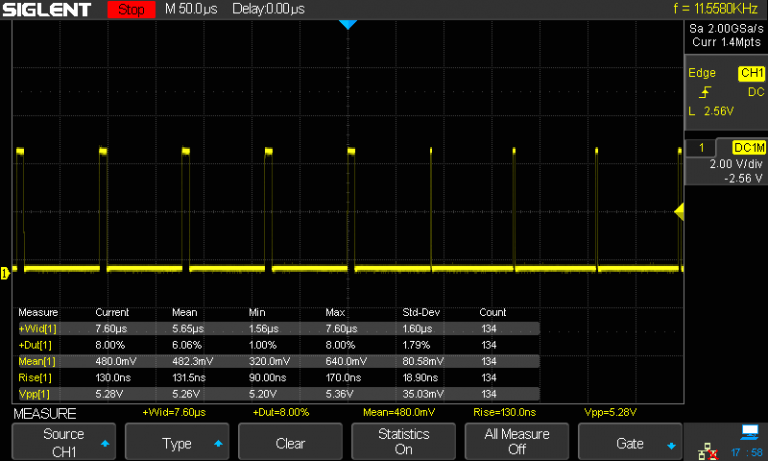Viewport: 768px width, 461px height.
Task: Open the Source CH1 dropdown
Action: [63, 442]
